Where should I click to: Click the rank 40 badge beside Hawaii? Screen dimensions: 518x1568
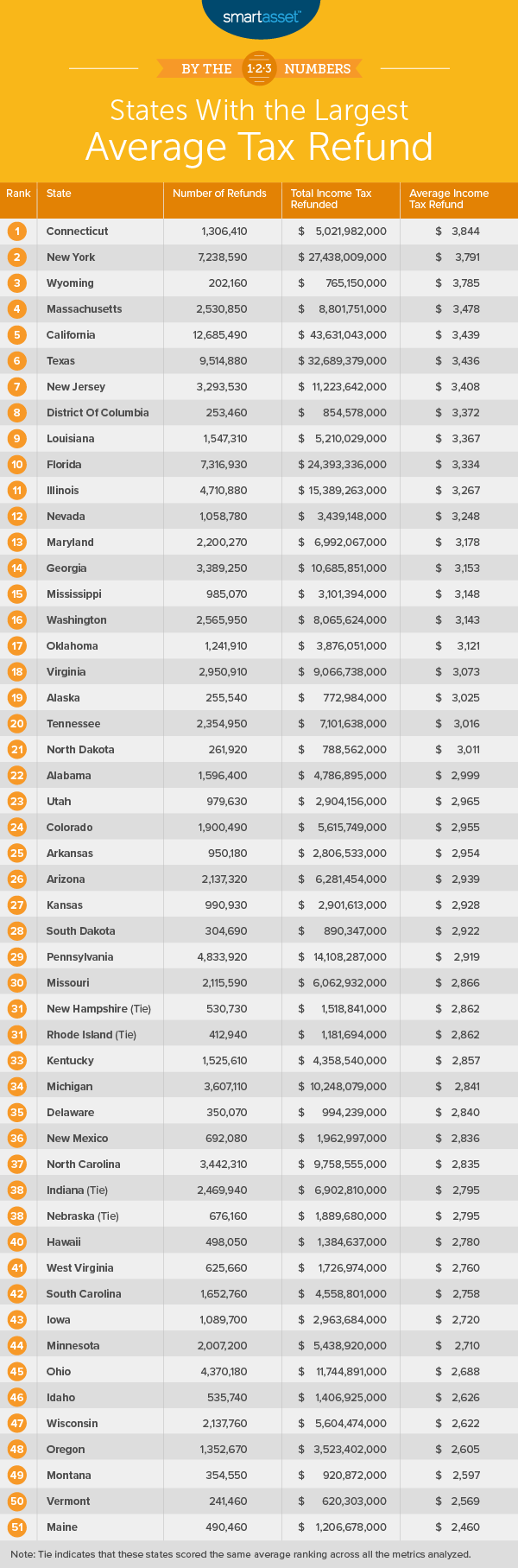(x=18, y=1242)
